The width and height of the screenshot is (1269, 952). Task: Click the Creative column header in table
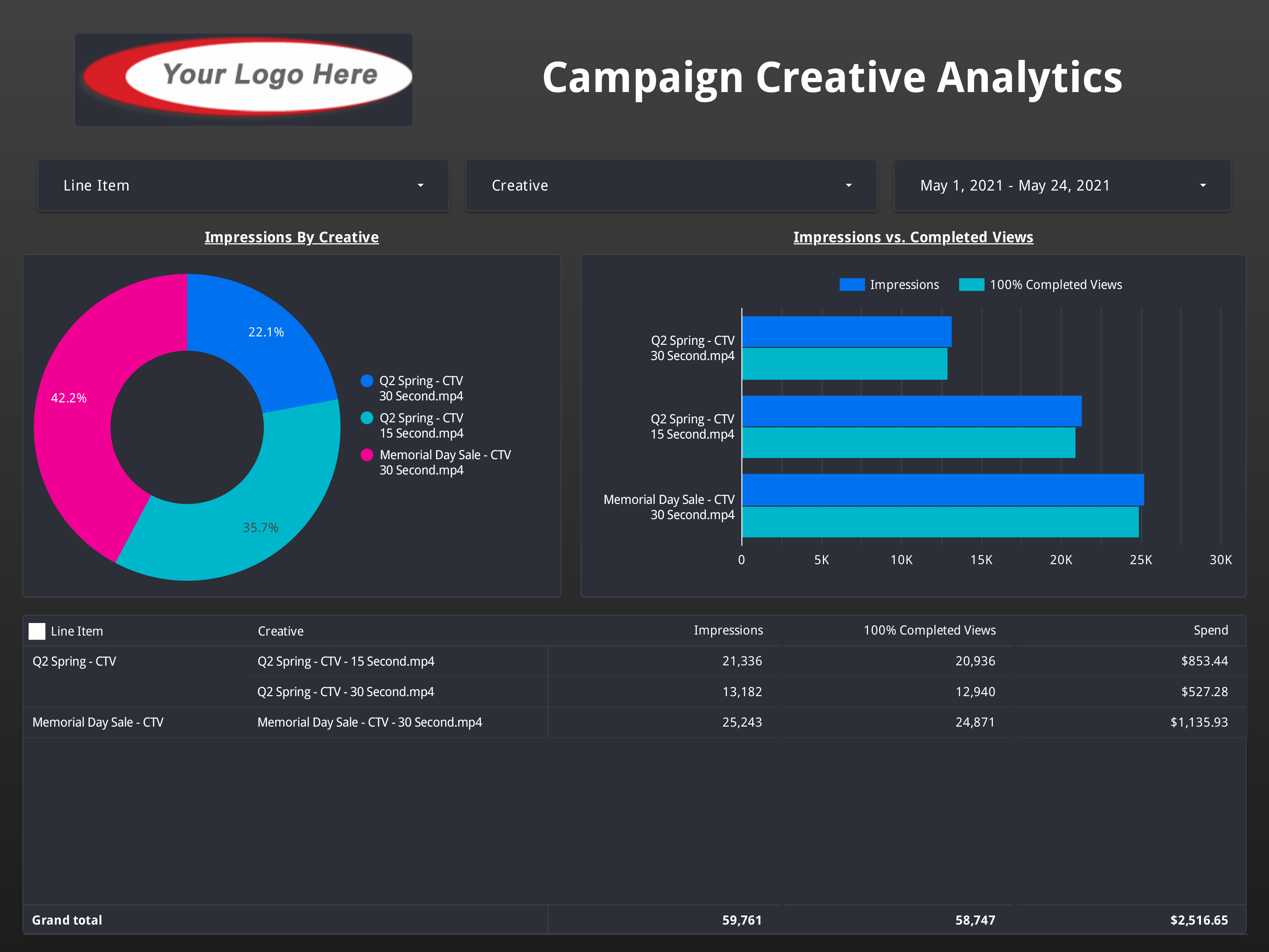(x=281, y=631)
